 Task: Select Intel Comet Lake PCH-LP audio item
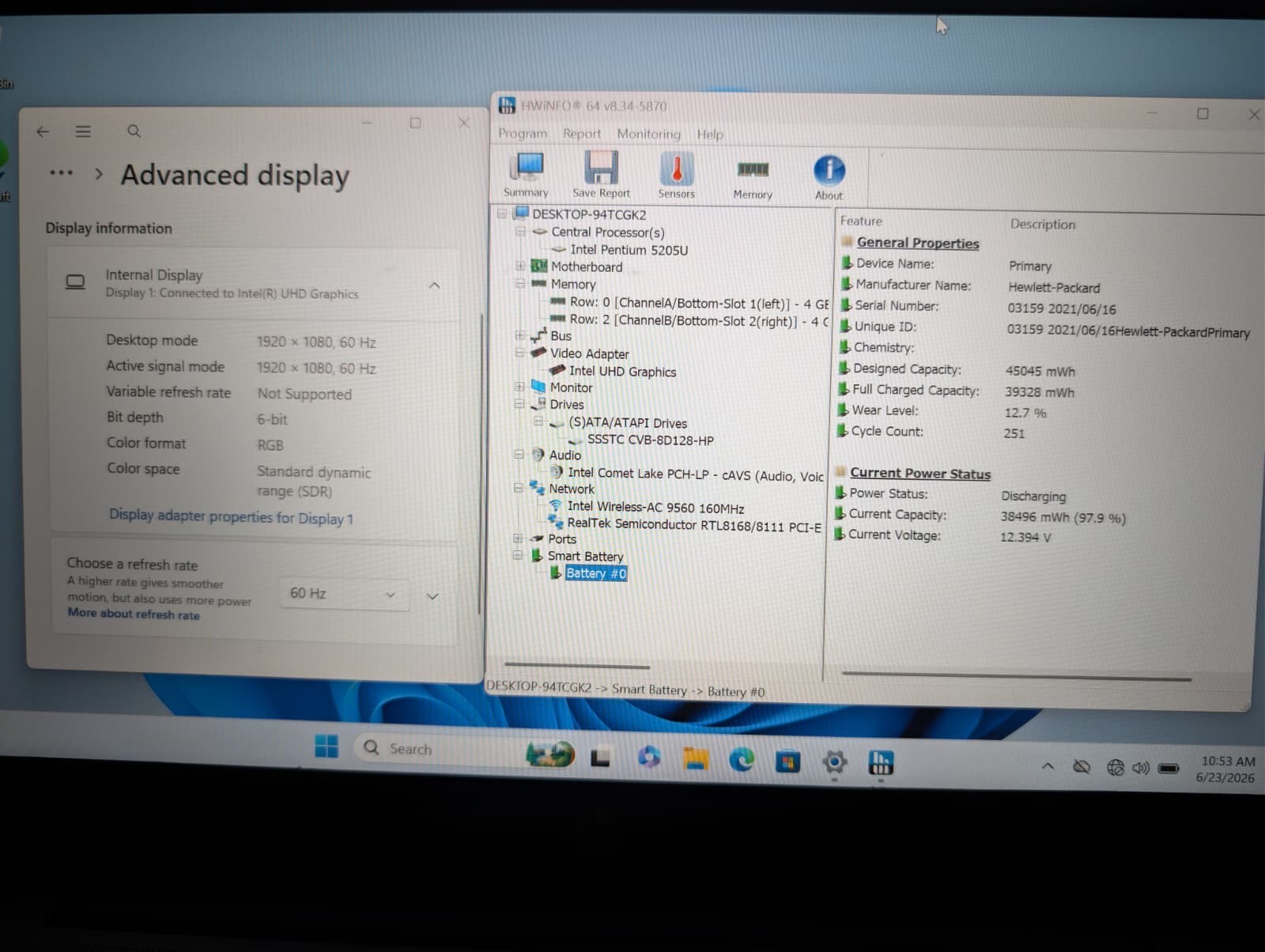[695, 474]
